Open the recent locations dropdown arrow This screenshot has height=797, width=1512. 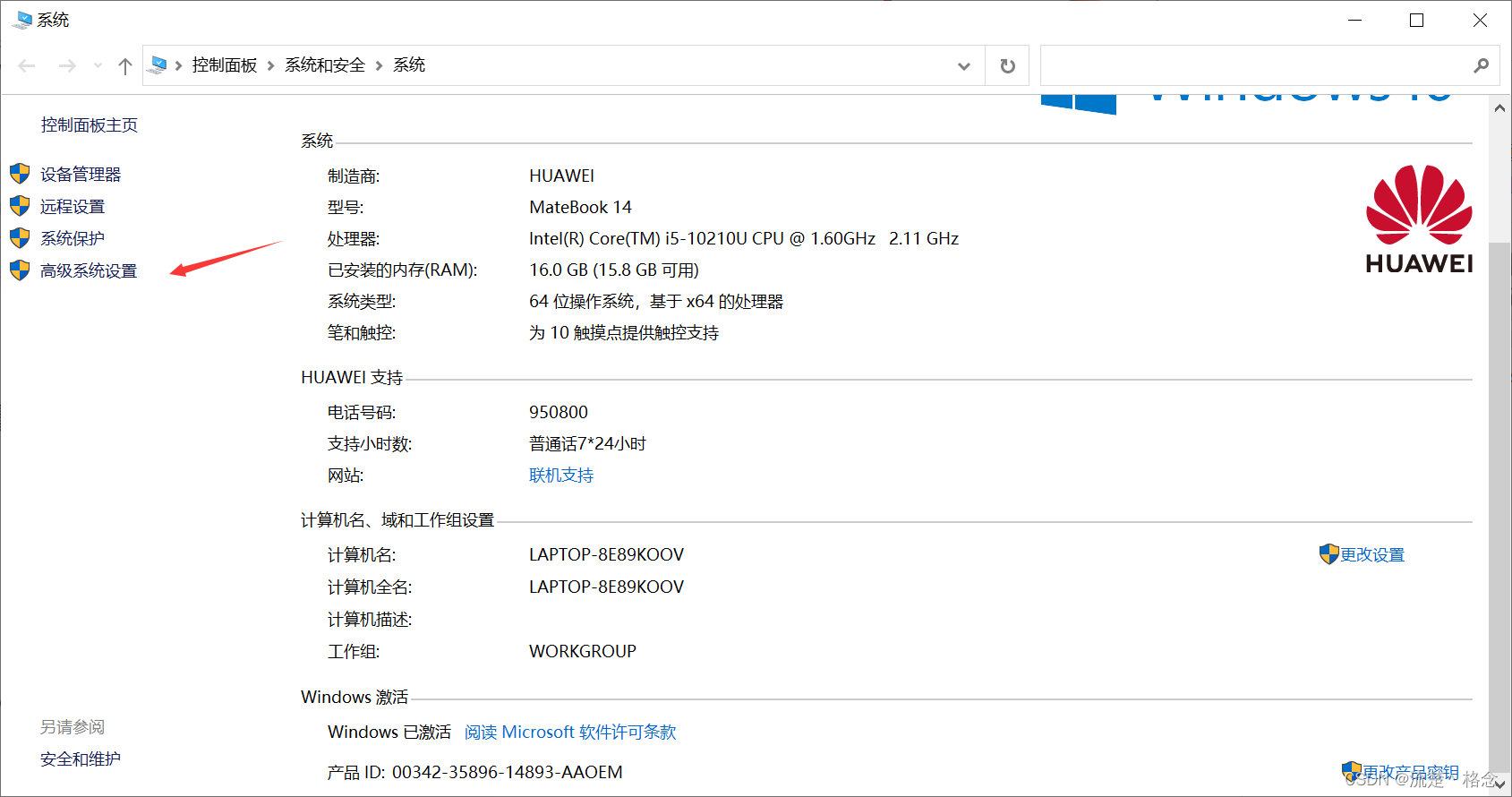coord(98,65)
